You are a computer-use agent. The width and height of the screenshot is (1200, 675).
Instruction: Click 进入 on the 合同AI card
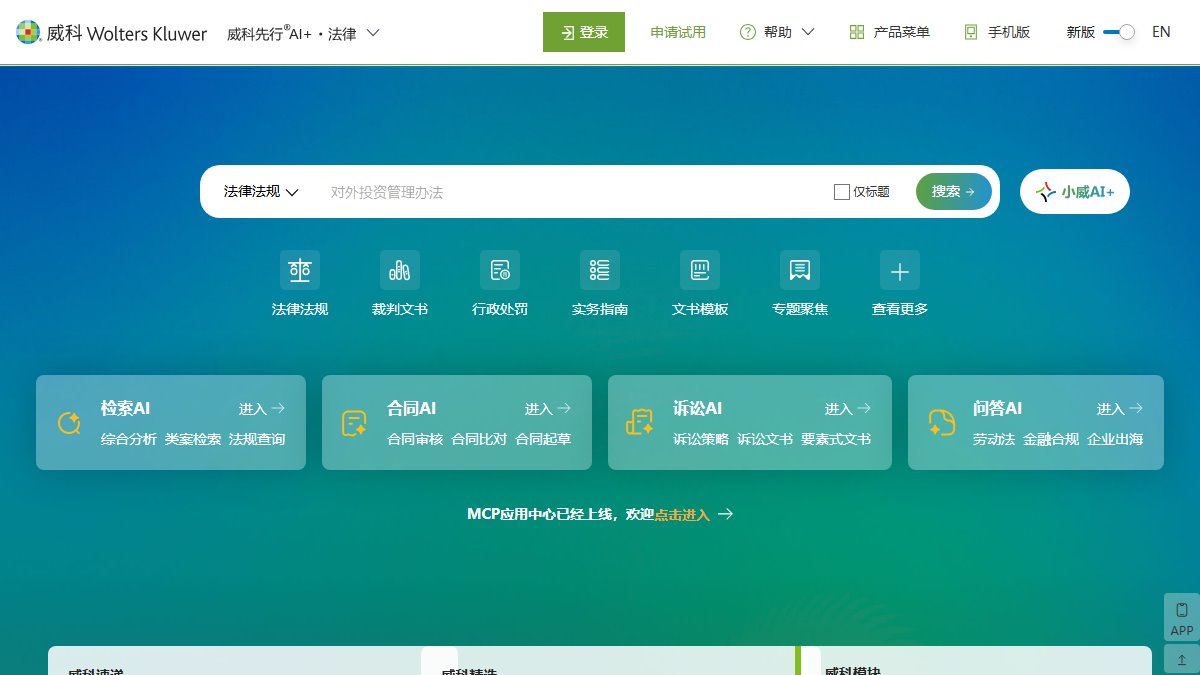pyautogui.click(x=548, y=408)
